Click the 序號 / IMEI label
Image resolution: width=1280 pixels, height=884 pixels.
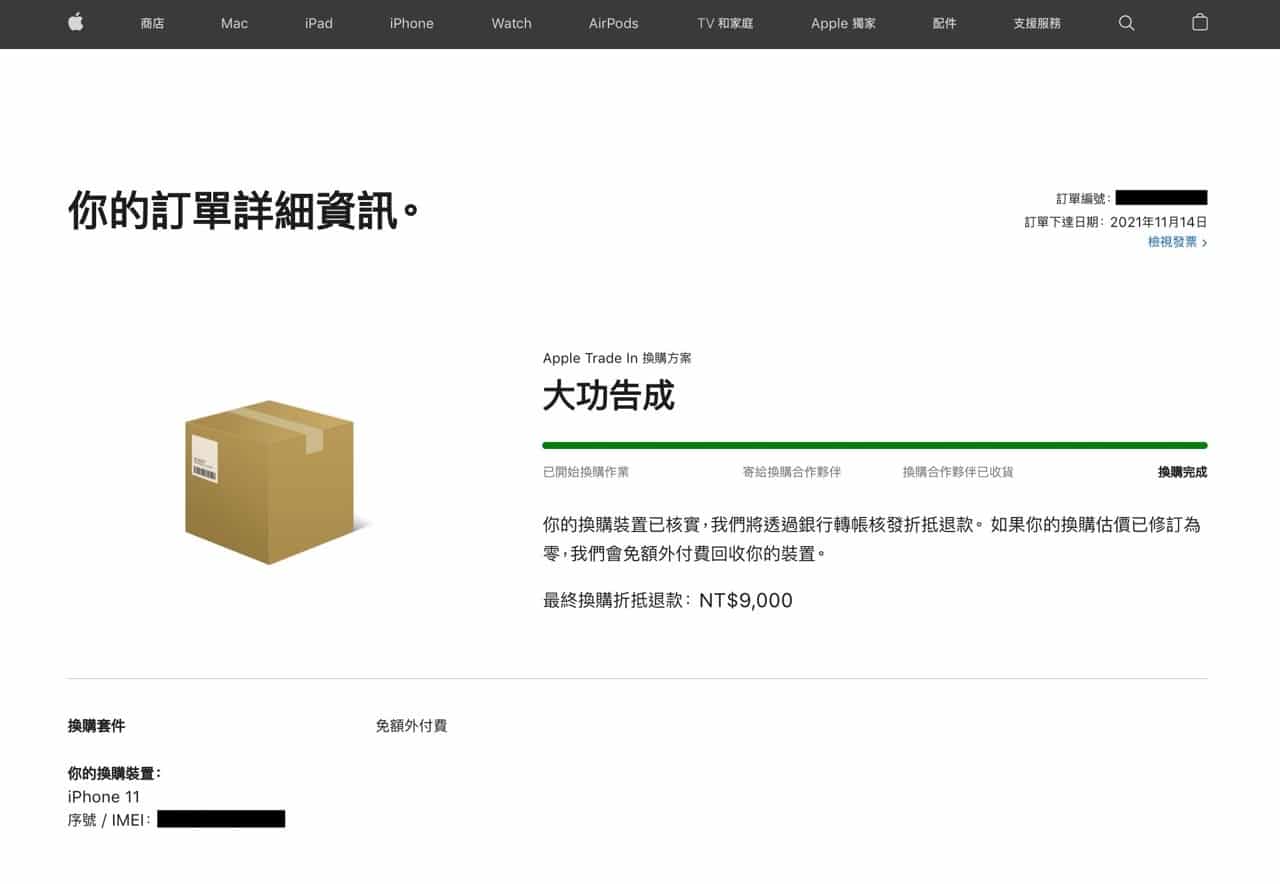click(111, 820)
